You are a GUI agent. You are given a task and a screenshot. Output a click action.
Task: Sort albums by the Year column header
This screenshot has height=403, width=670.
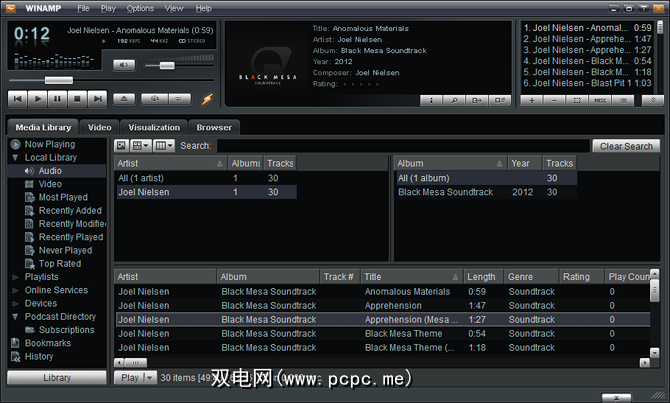(524, 163)
